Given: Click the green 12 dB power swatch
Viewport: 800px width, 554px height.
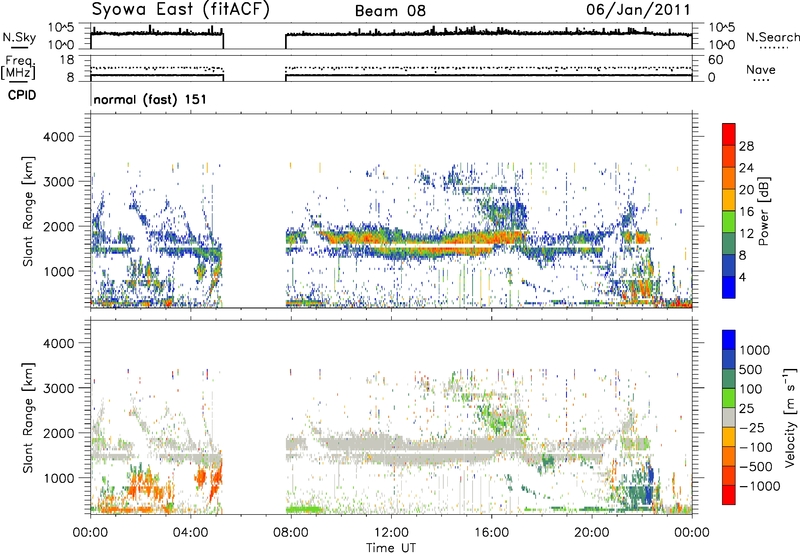Looking at the screenshot, I should pyautogui.click(x=729, y=222).
